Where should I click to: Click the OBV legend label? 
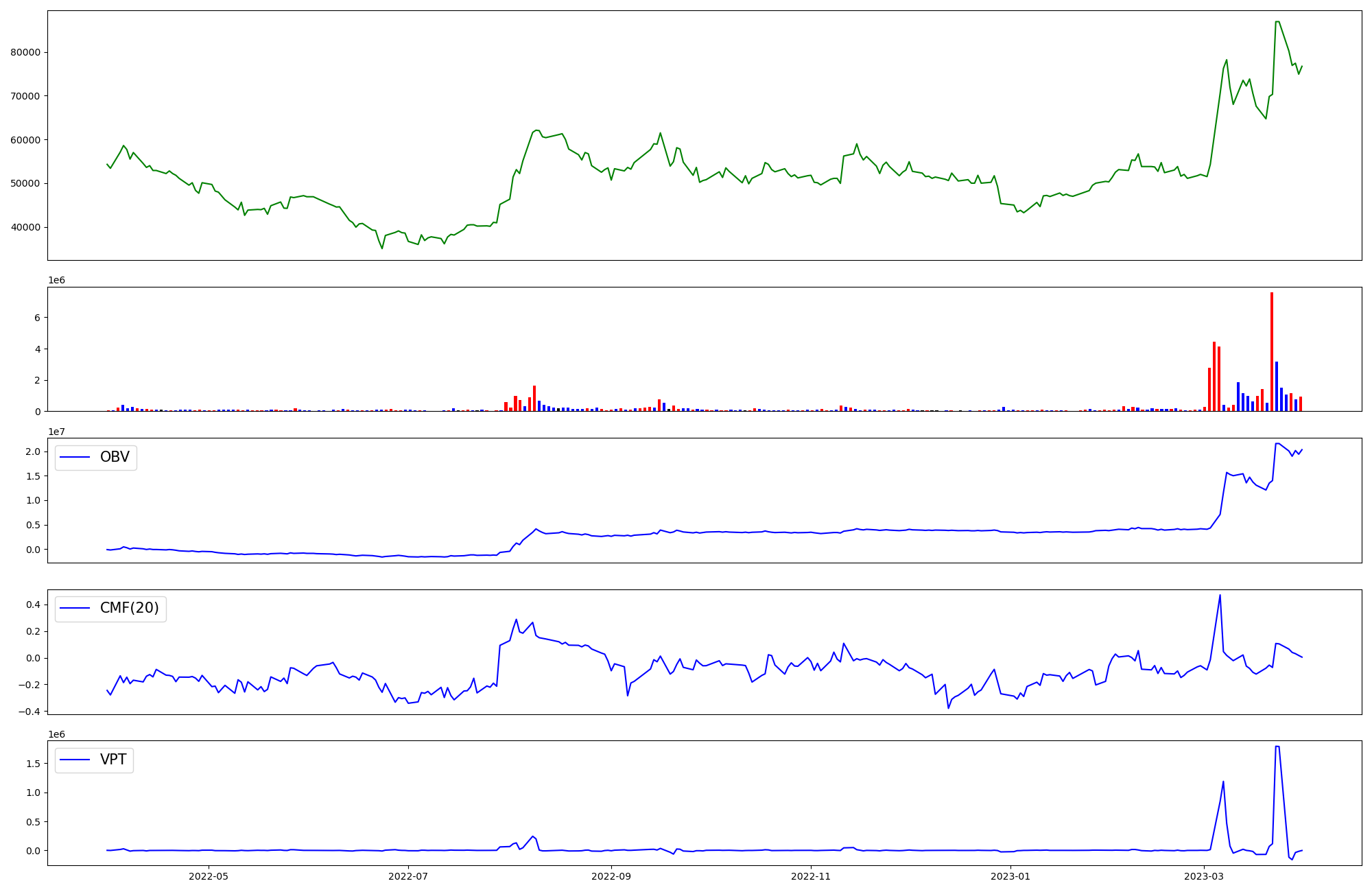point(115,457)
